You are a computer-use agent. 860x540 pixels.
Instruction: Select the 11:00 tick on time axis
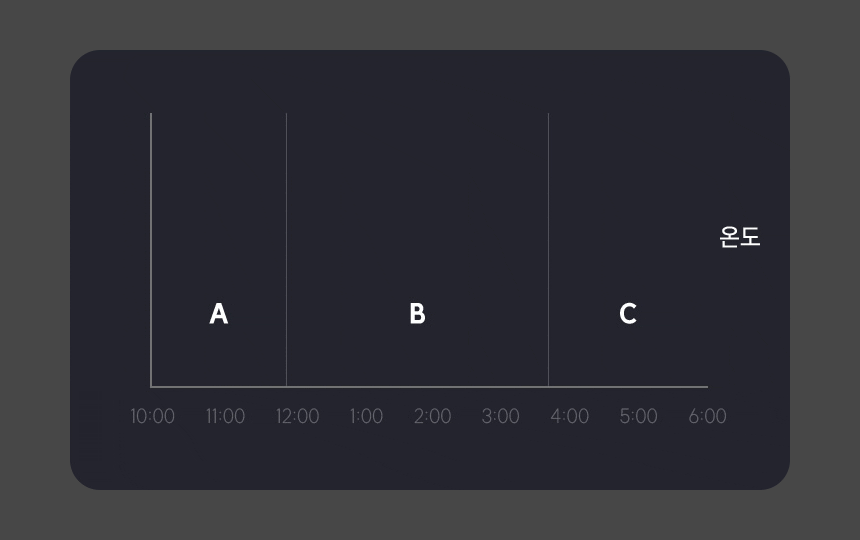(x=225, y=416)
